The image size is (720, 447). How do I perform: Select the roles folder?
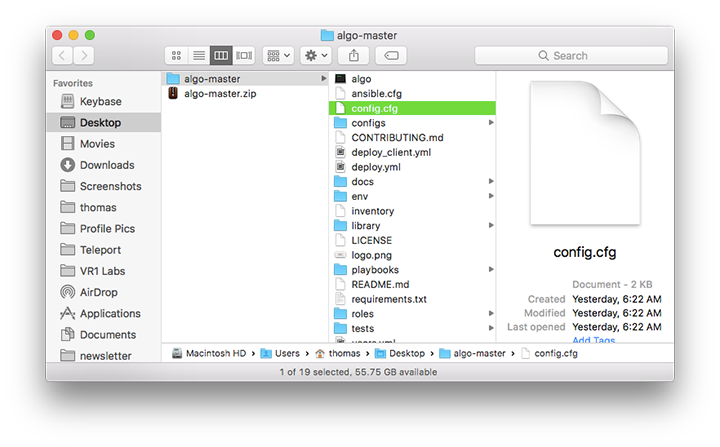[412, 314]
